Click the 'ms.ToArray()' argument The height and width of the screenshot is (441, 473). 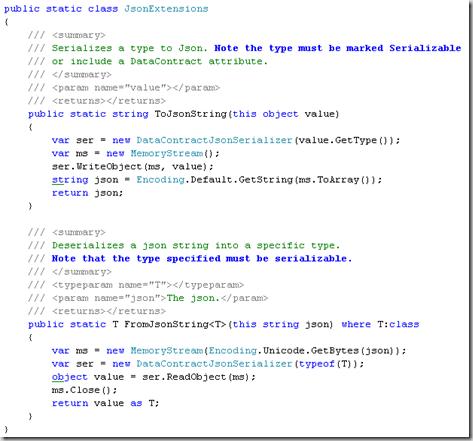pyautogui.click(x=337, y=180)
